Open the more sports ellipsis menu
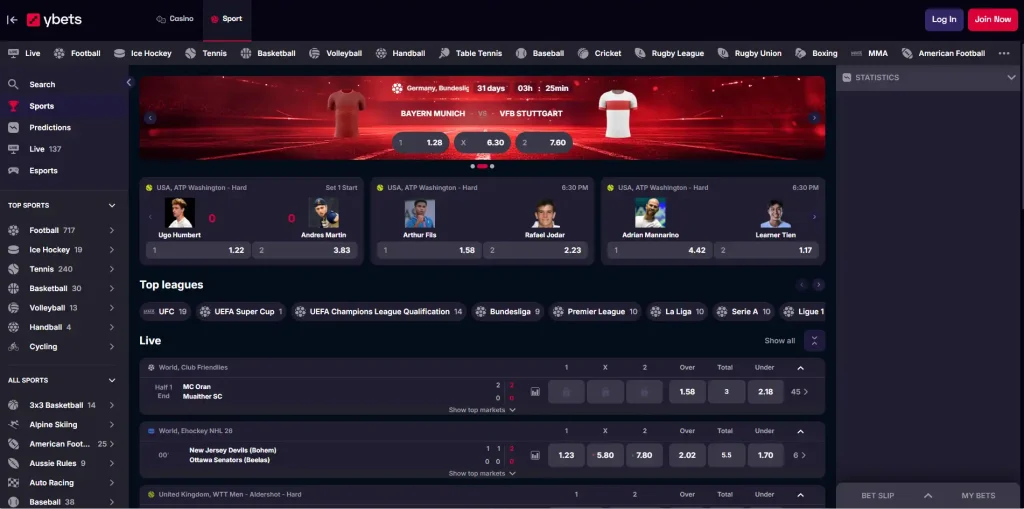The width and height of the screenshot is (1024, 509). coord(1004,54)
